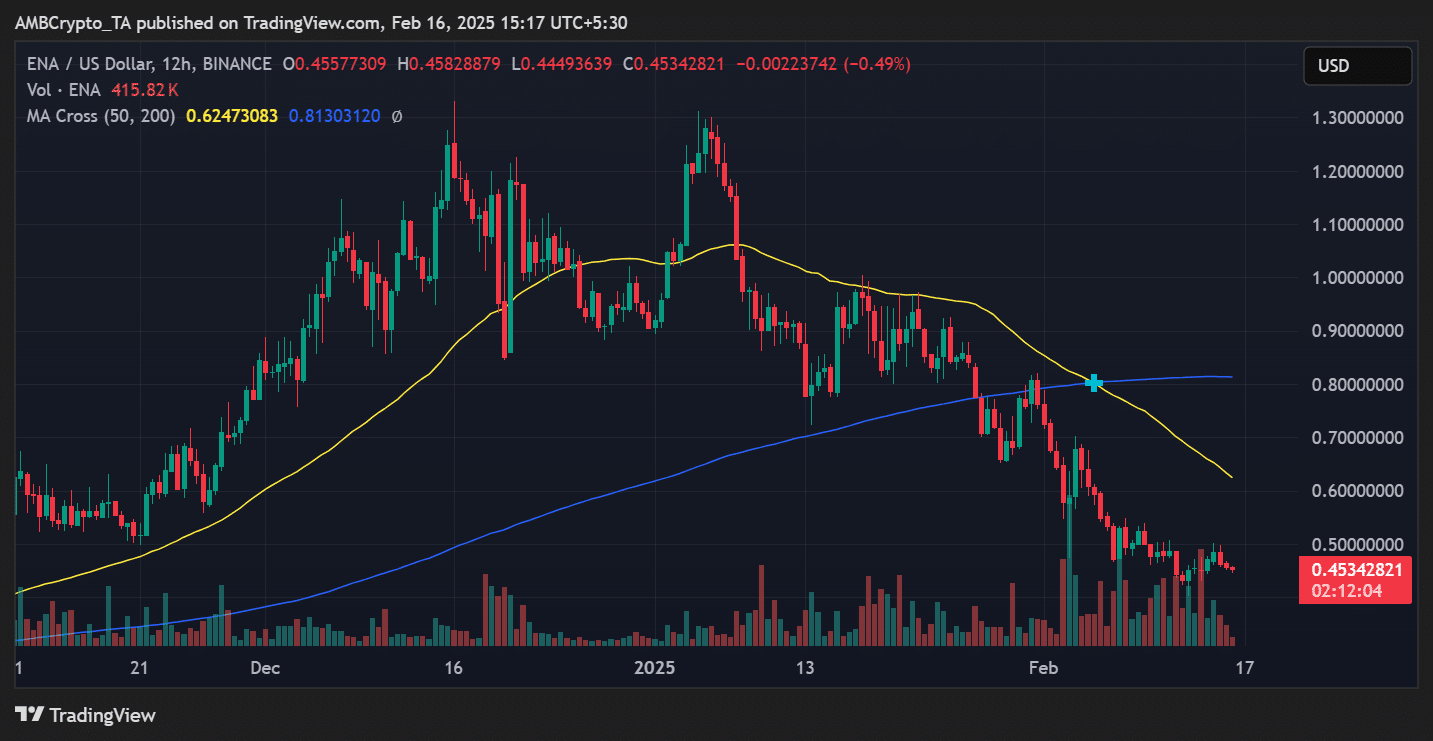
Task: Click the 16 date label on time axis
Action: coord(453,667)
